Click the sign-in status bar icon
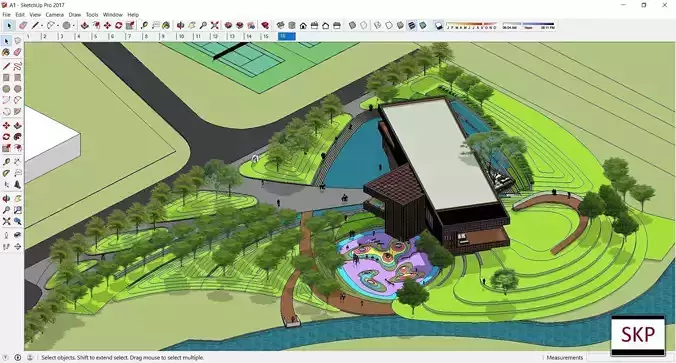The width and height of the screenshot is (676, 363). (x=30, y=357)
